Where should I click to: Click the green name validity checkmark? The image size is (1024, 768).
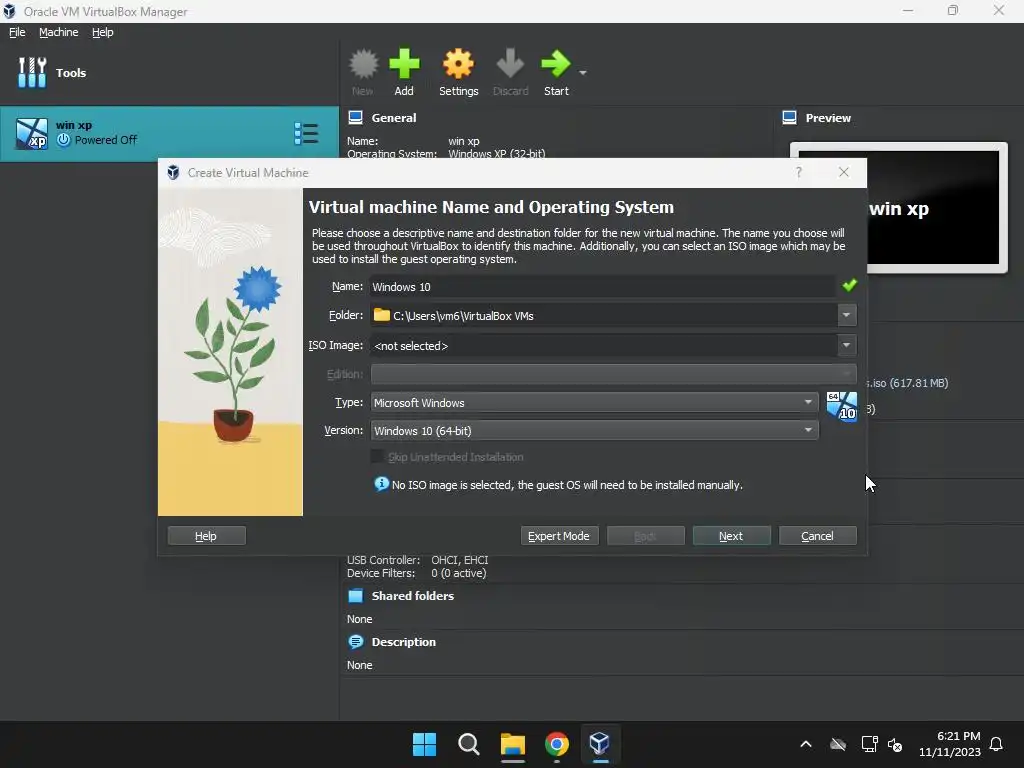pyautogui.click(x=849, y=285)
